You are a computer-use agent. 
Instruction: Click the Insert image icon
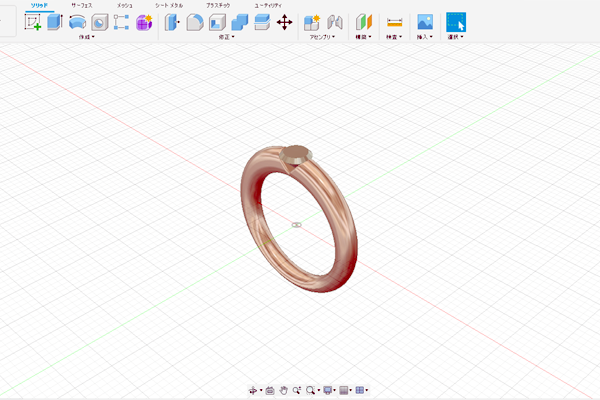[x=425, y=22]
